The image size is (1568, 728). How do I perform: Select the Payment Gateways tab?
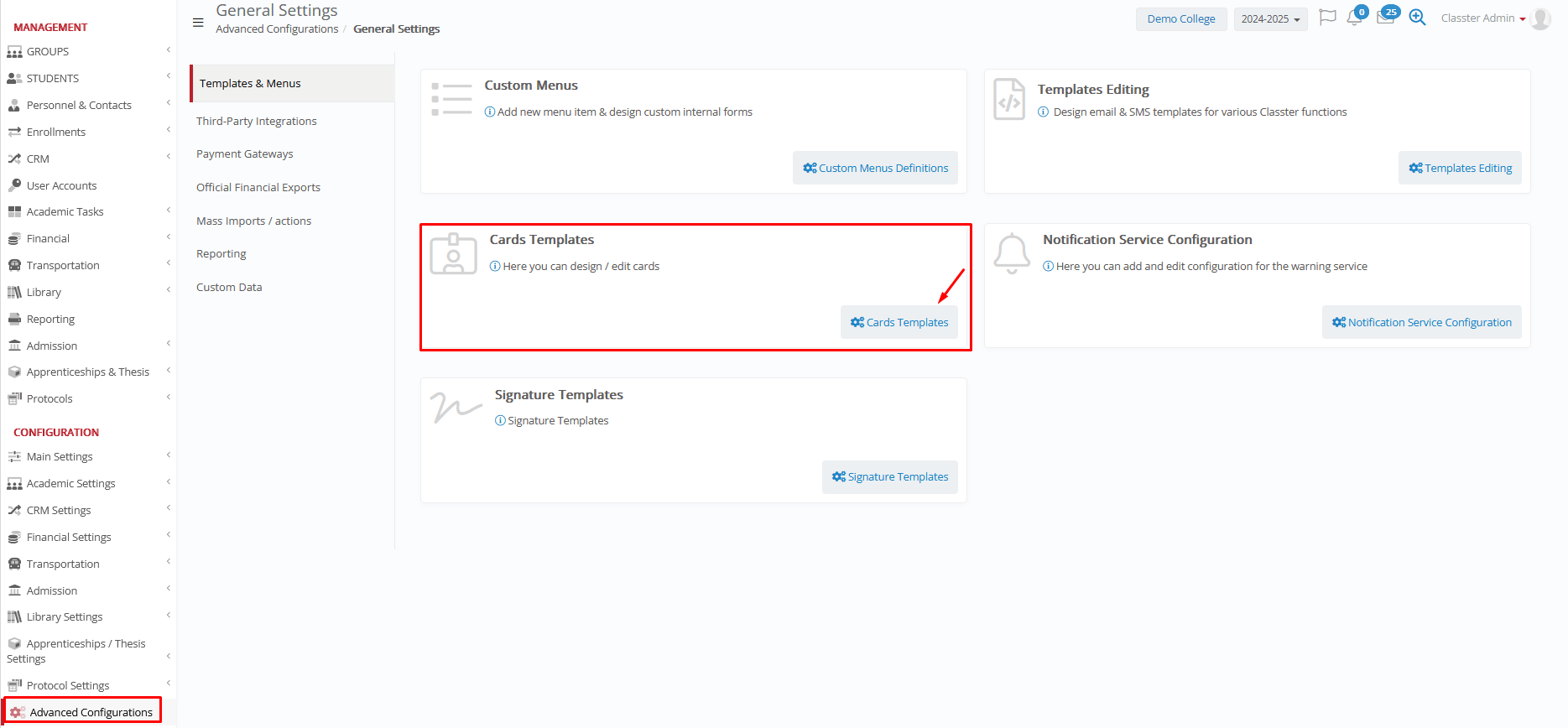(x=245, y=153)
